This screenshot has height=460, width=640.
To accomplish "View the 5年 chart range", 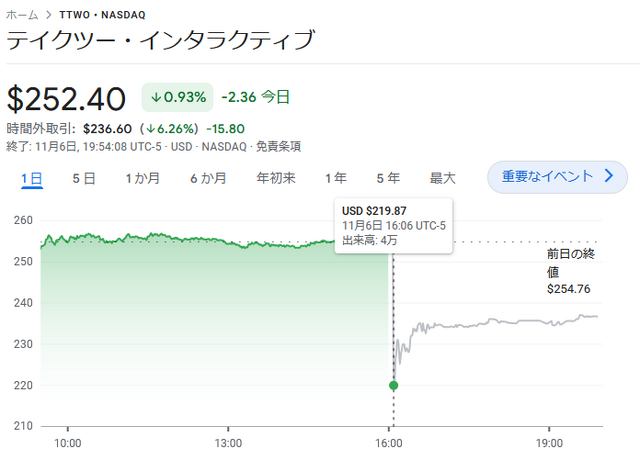I will (x=388, y=178).
